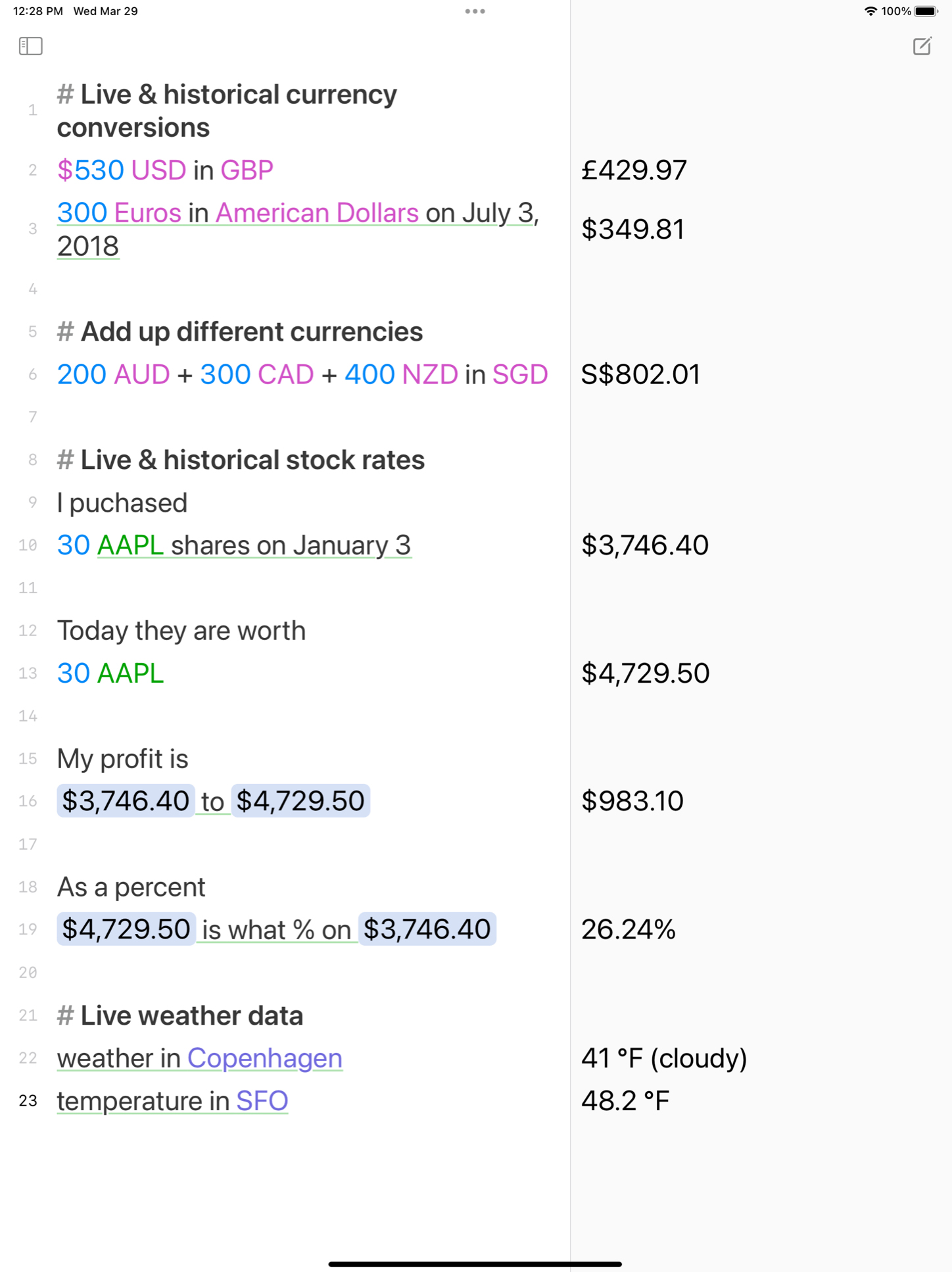Click the Copenhagen location link
The image size is (952, 1272).
tap(265, 1058)
